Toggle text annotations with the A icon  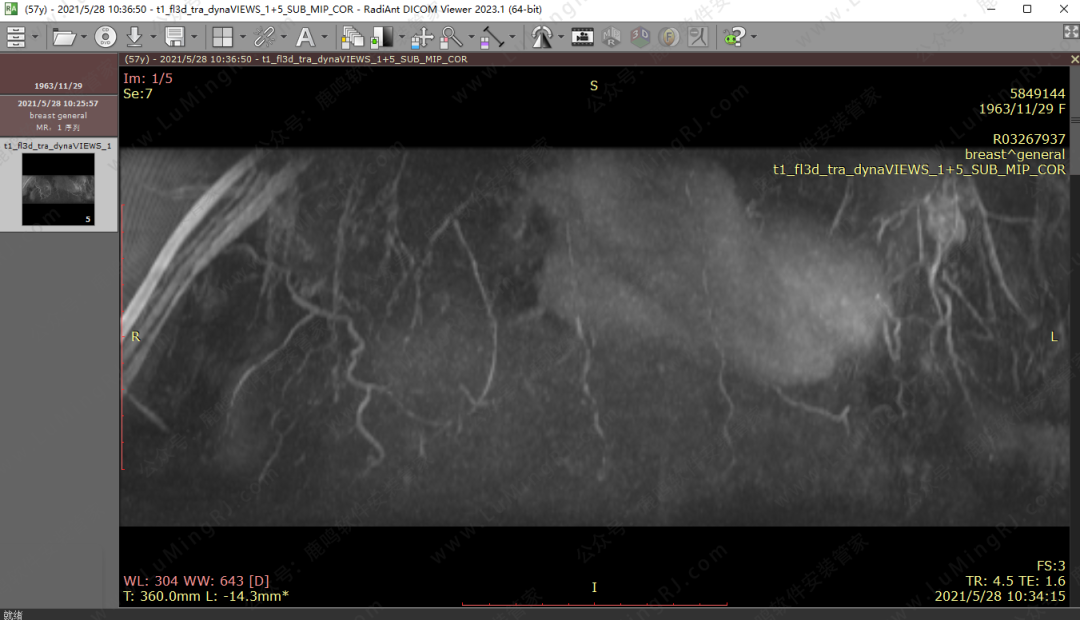304,37
